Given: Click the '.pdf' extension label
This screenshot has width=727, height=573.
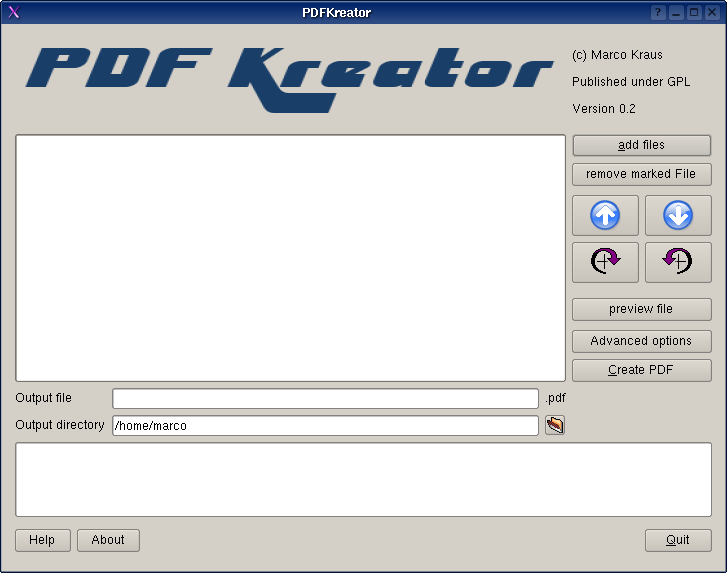Looking at the screenshot, I should (x=555, y=398).
